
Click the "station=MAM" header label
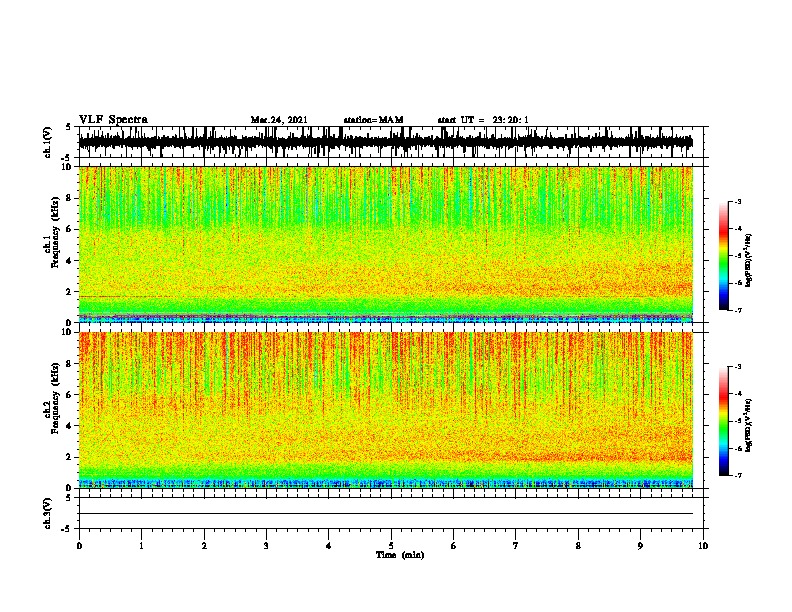[373, 120]
